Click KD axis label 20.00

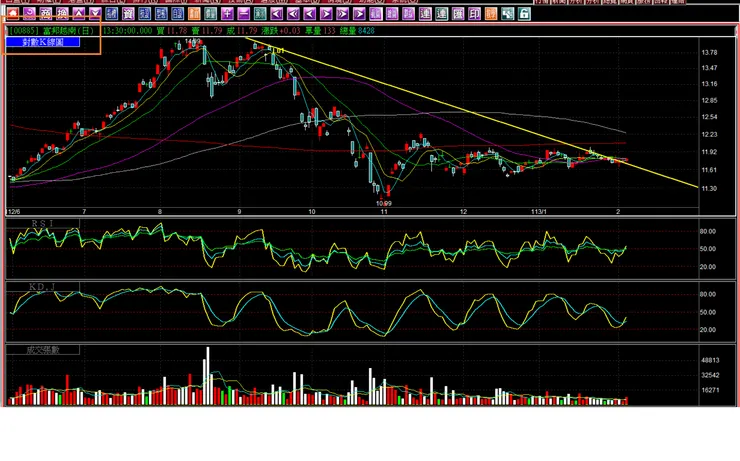[708, 329]
